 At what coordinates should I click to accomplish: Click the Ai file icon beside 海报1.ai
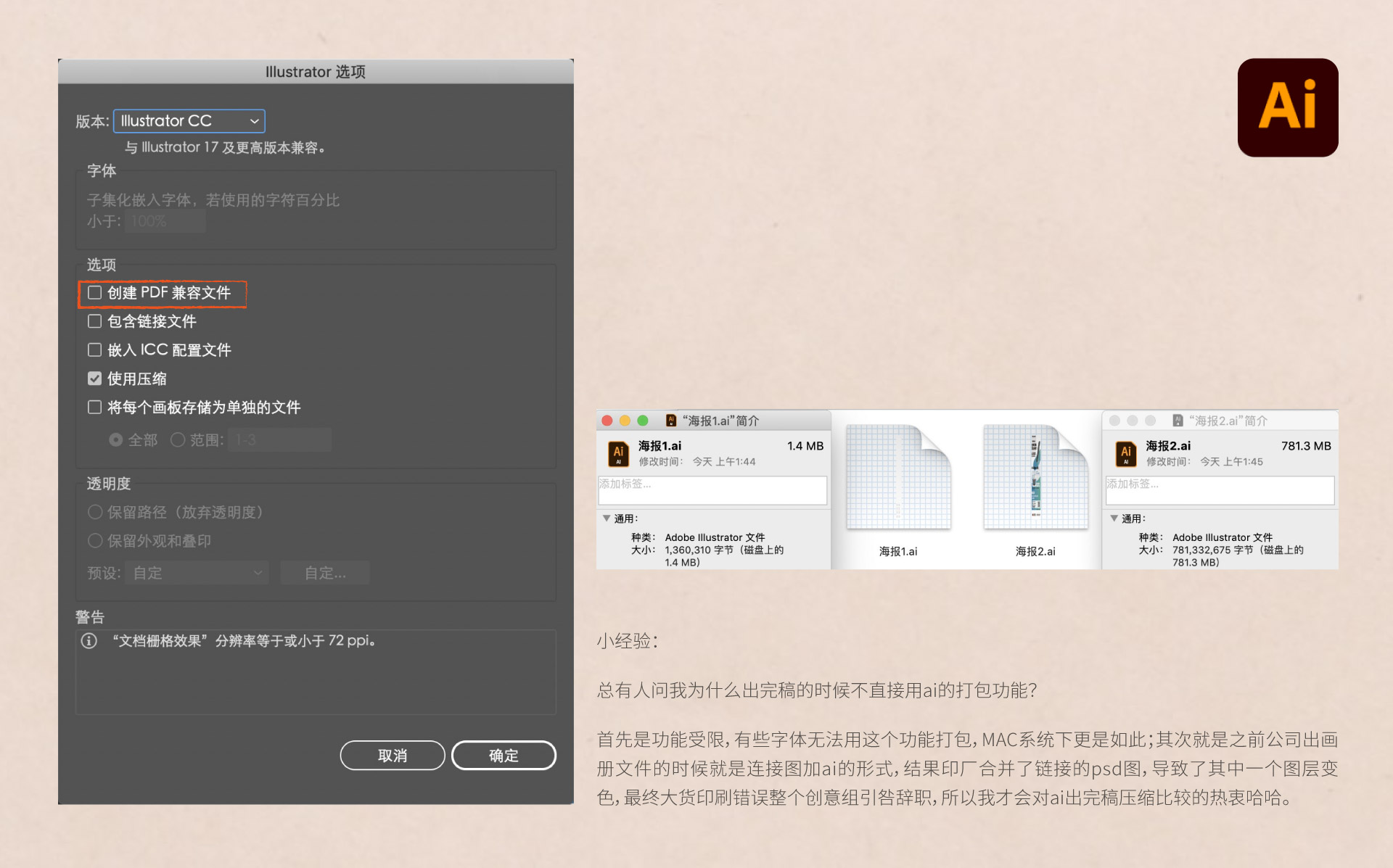tap(618, 453)
